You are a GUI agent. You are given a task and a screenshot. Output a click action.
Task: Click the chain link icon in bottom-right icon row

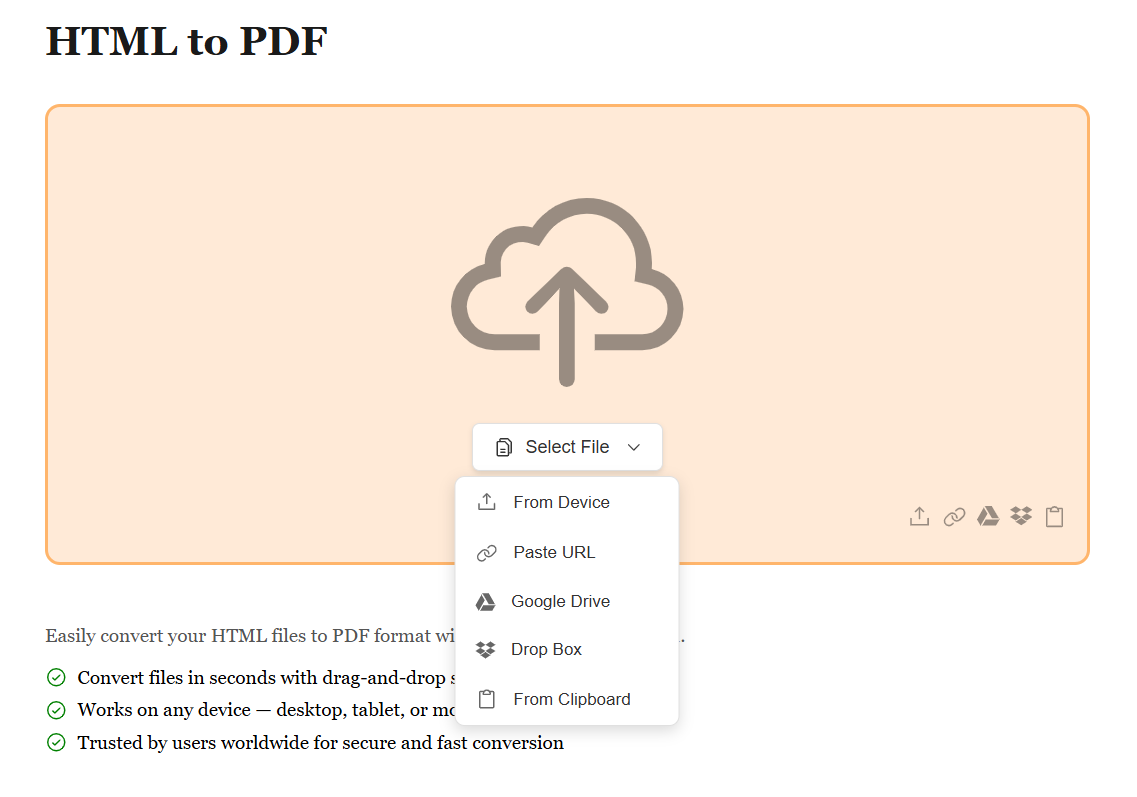(x=954, y=516)
